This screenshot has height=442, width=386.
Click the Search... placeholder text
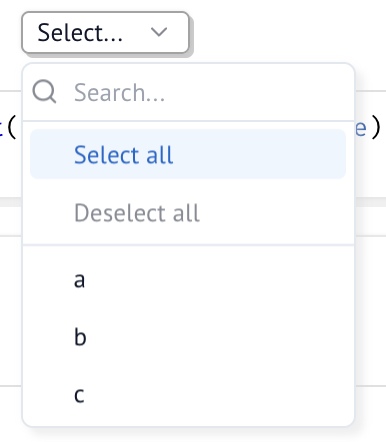(x=119, y=92)
